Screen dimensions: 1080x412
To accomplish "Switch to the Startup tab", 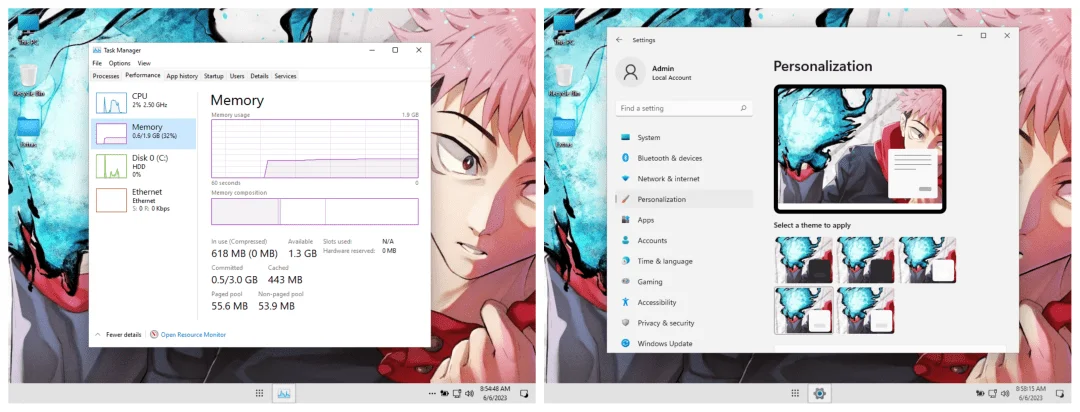I will (x=214, y=76).
